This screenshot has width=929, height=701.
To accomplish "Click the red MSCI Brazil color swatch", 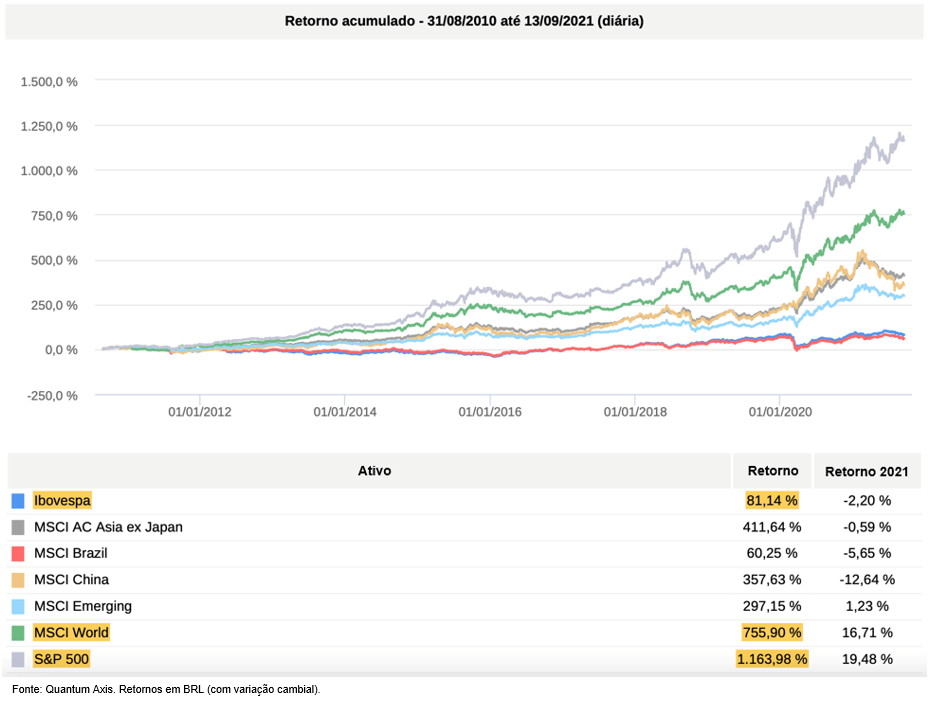I will pyautogui.click(x=18, y=553).
